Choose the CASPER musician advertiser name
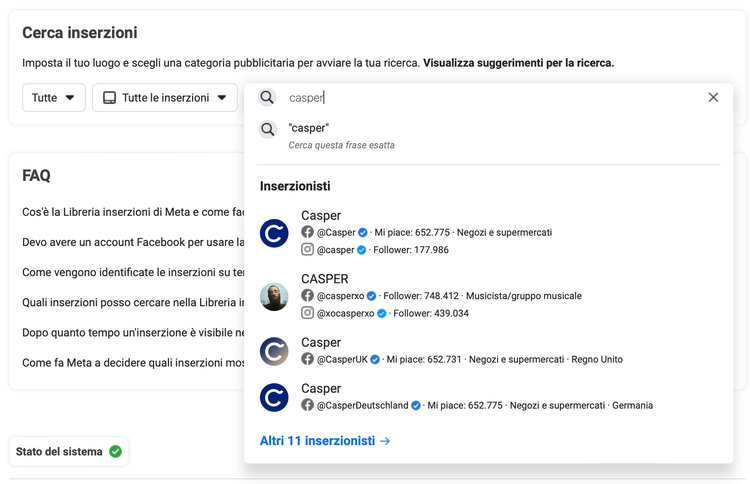Image resolution: width=750 pixels, height=484 pixels. coord(325,279)
